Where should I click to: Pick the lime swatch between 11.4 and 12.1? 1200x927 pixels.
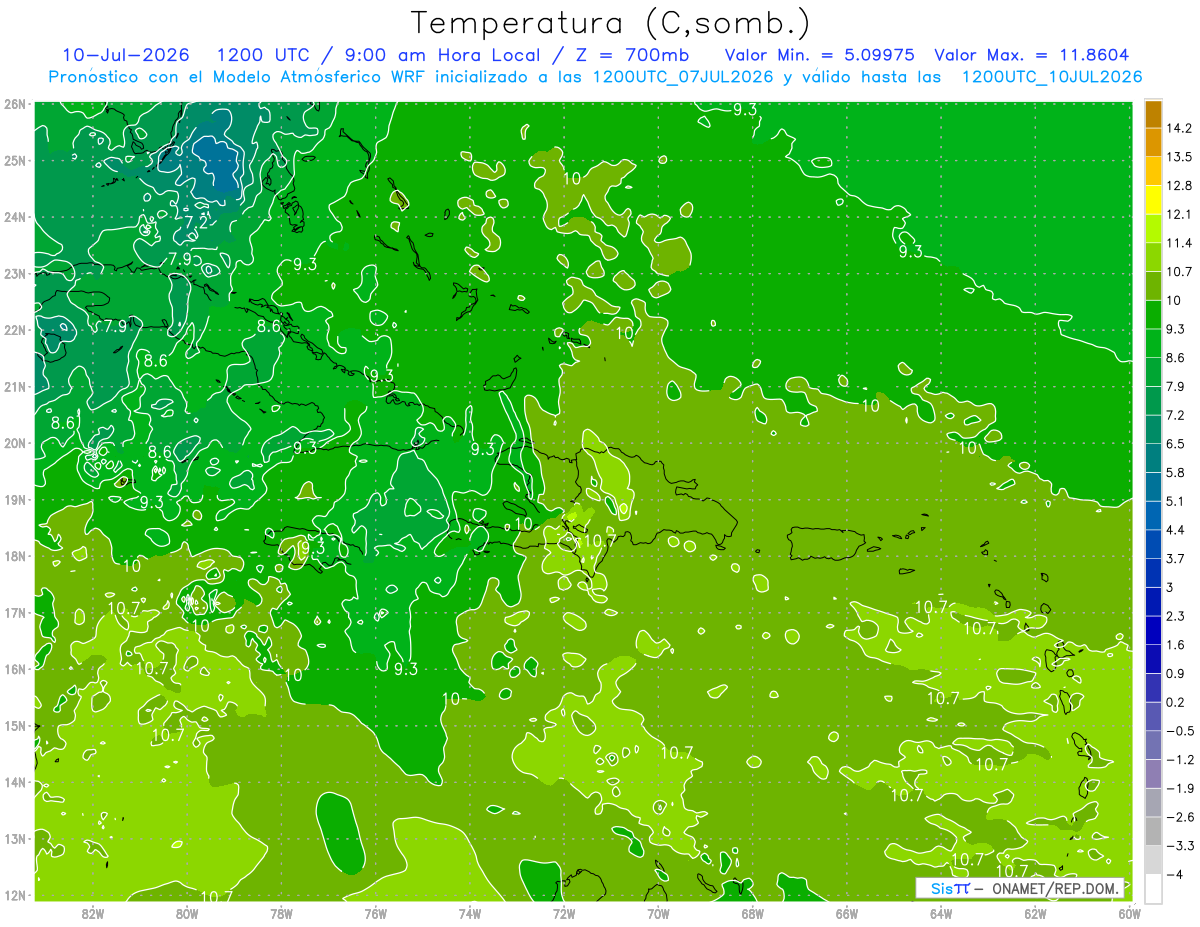[x=1153, y=229]
